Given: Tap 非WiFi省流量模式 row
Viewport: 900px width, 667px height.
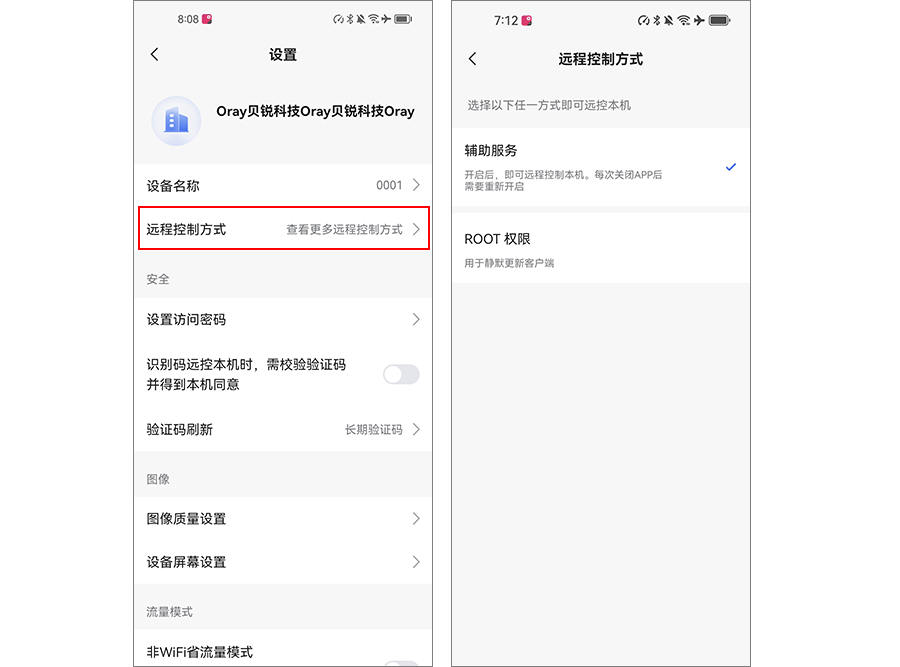Looking at the screenshot, I should pos(283,650).
